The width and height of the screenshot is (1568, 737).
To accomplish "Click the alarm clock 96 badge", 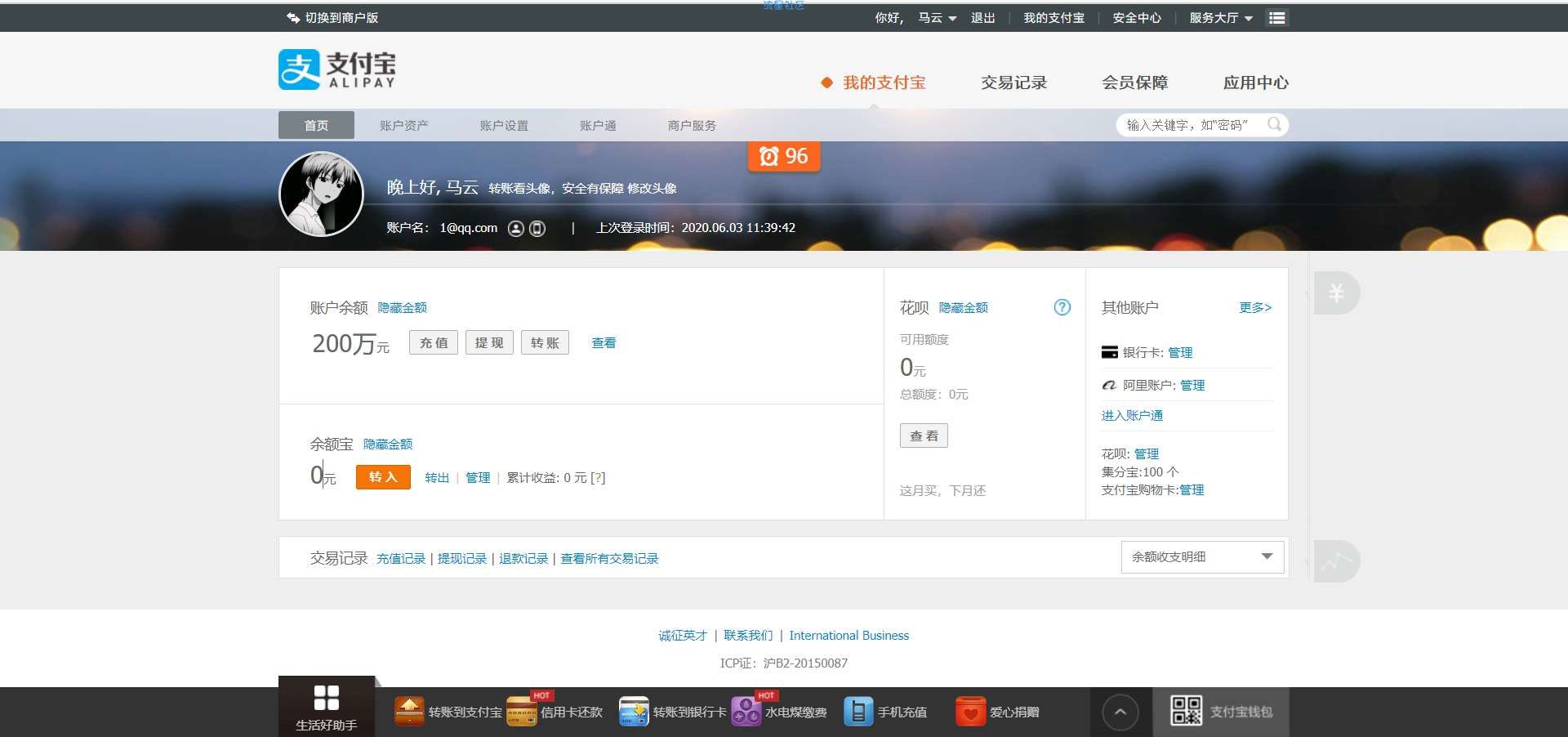I will pyautogui.click(x=784, y=156).
